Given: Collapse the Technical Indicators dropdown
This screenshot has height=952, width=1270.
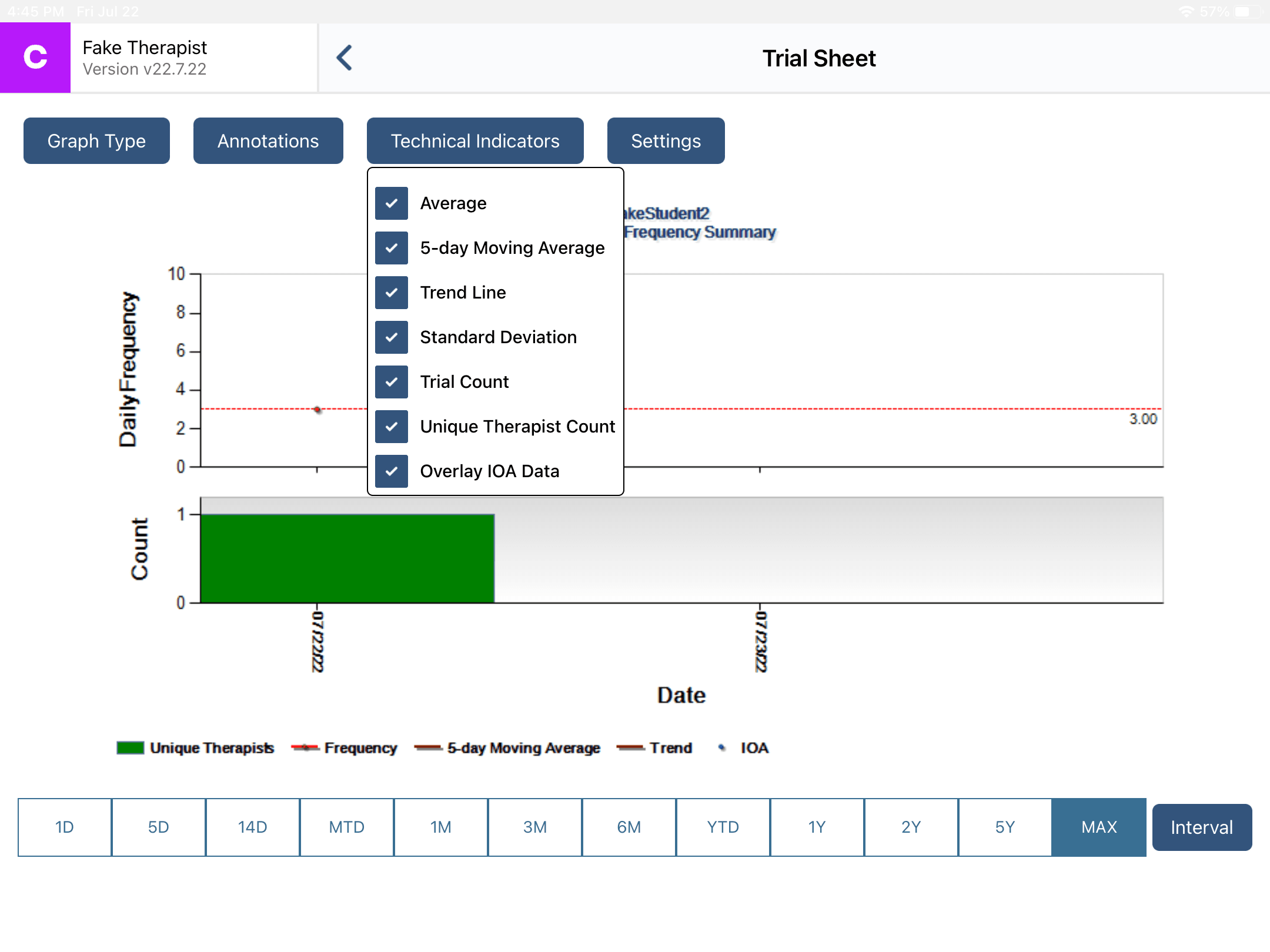Looking at the screenshot, I should [x=475, y=141].
